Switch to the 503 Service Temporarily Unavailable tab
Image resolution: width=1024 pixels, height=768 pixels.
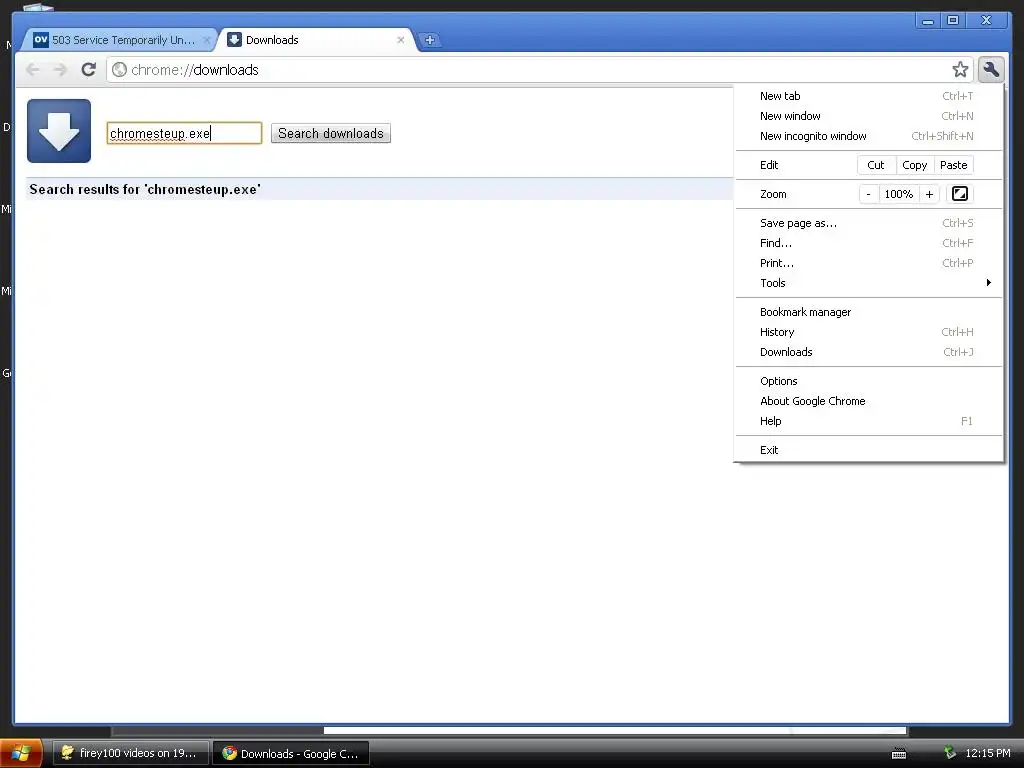point(118,40)
